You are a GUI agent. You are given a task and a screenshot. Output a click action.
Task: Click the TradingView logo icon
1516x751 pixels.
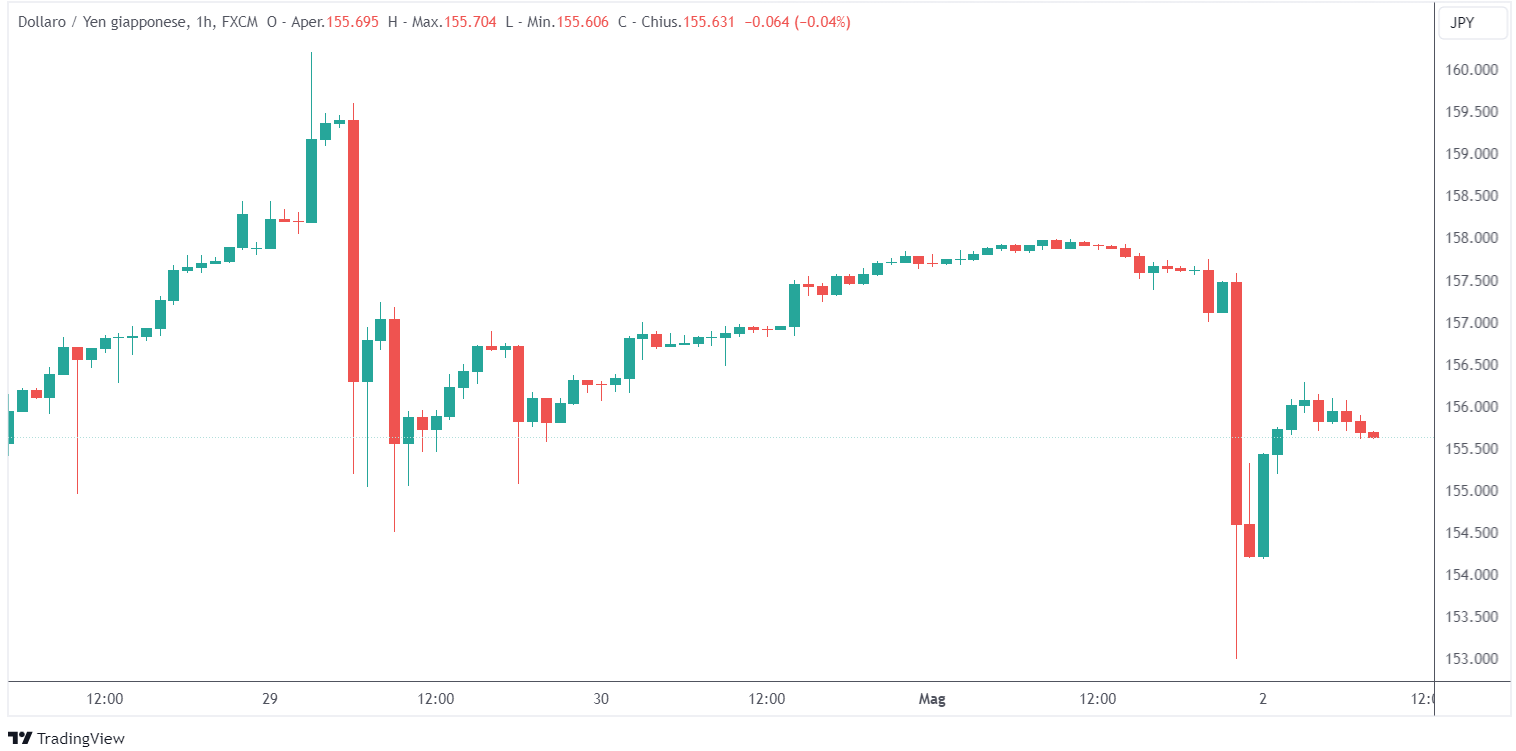tap(20, 738)
